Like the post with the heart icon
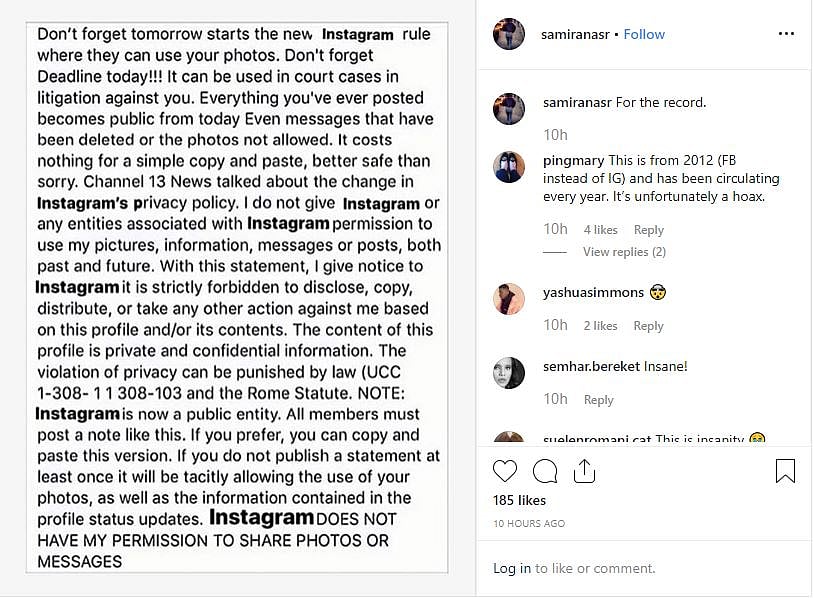The image size is (813, 598). point(505,470)
